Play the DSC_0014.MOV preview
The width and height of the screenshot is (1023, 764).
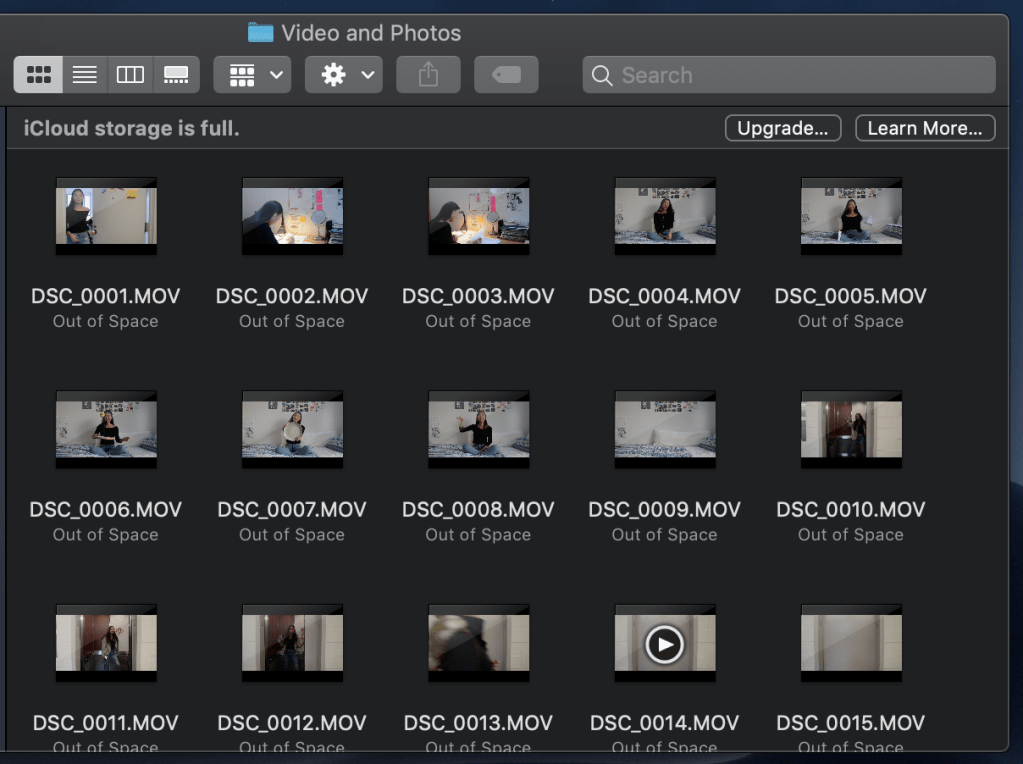(664, 645)
